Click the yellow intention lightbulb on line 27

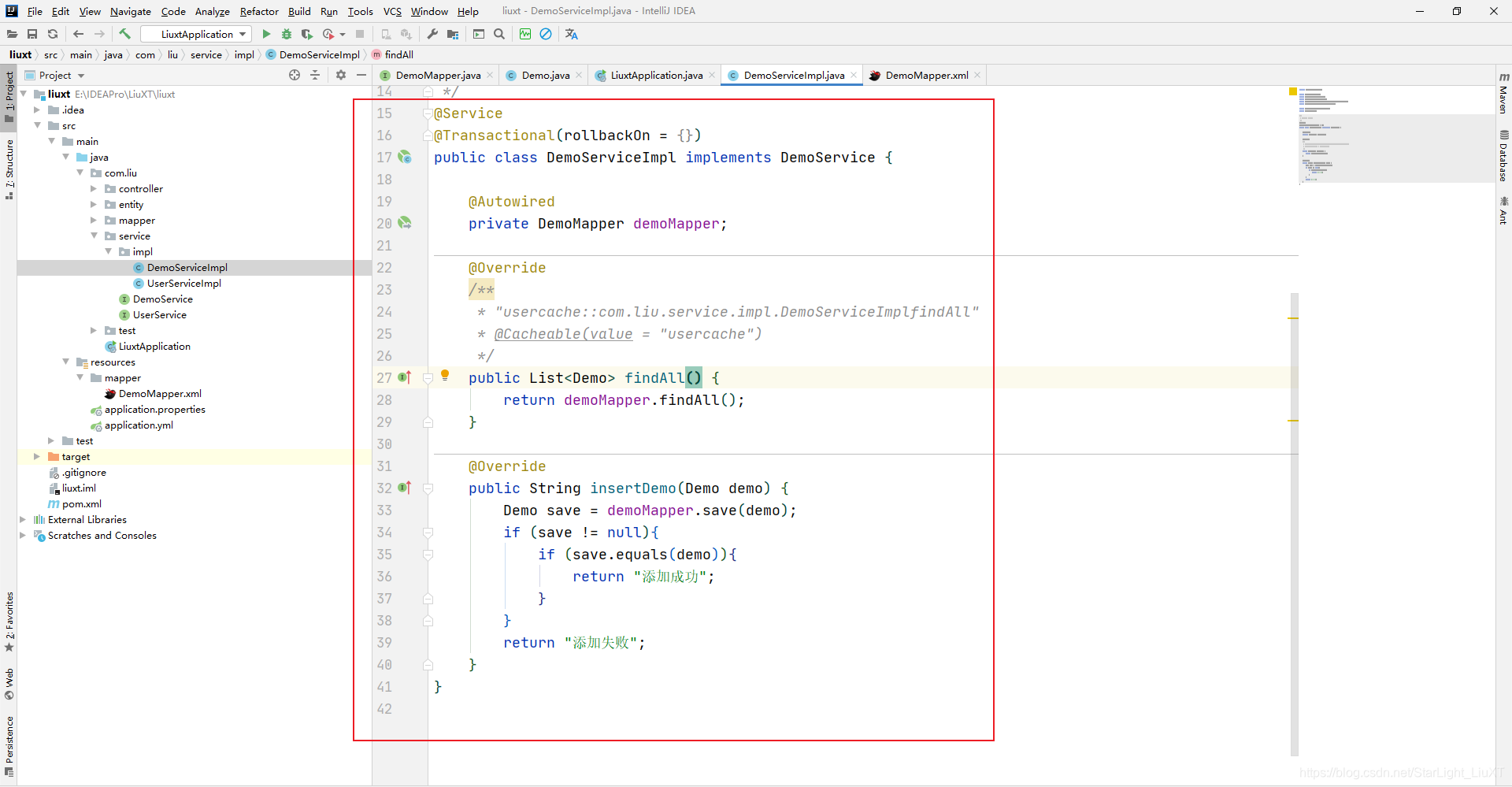click(x=445, y=376)
